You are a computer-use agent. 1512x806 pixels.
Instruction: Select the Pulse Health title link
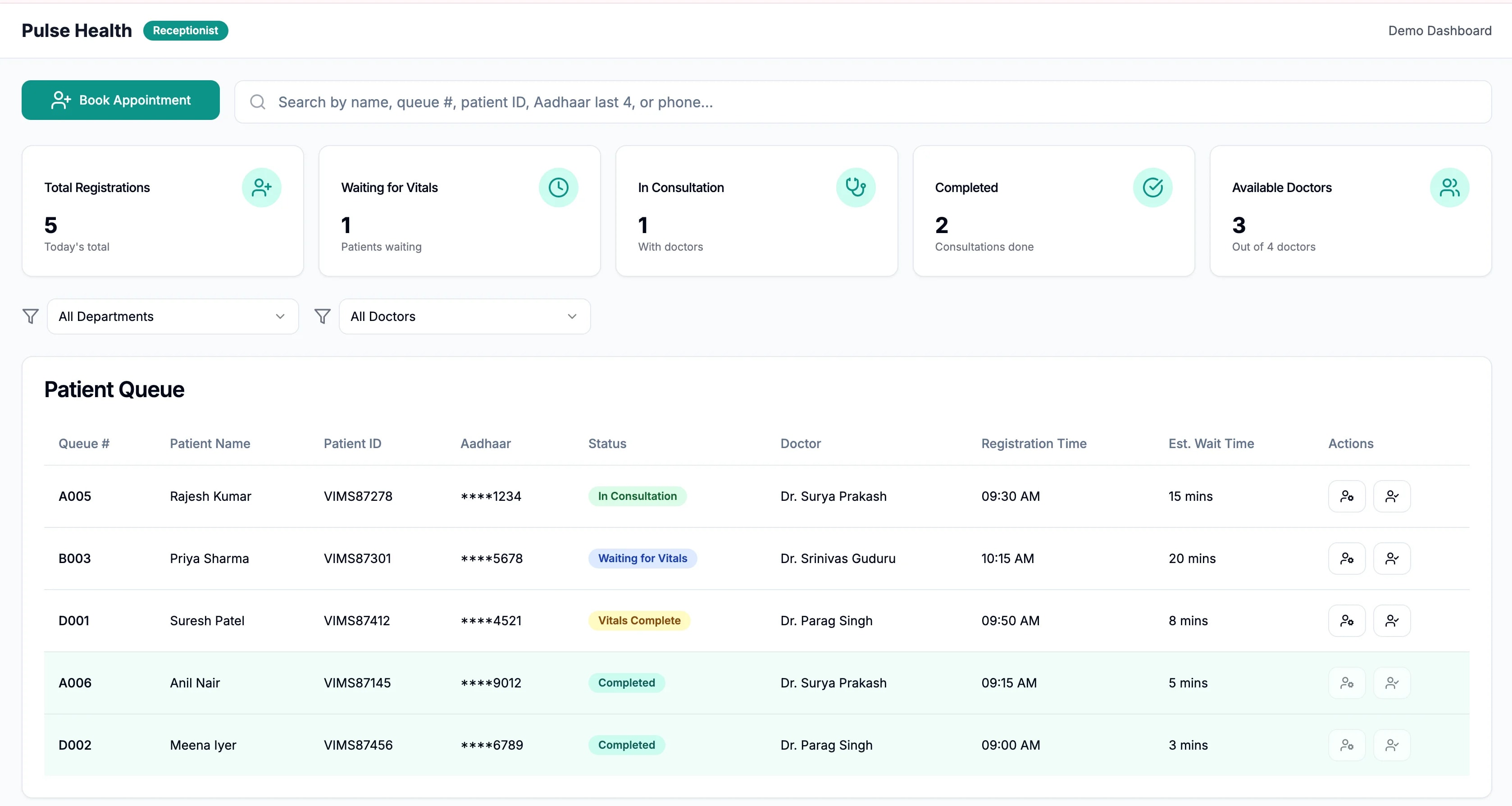76,30
